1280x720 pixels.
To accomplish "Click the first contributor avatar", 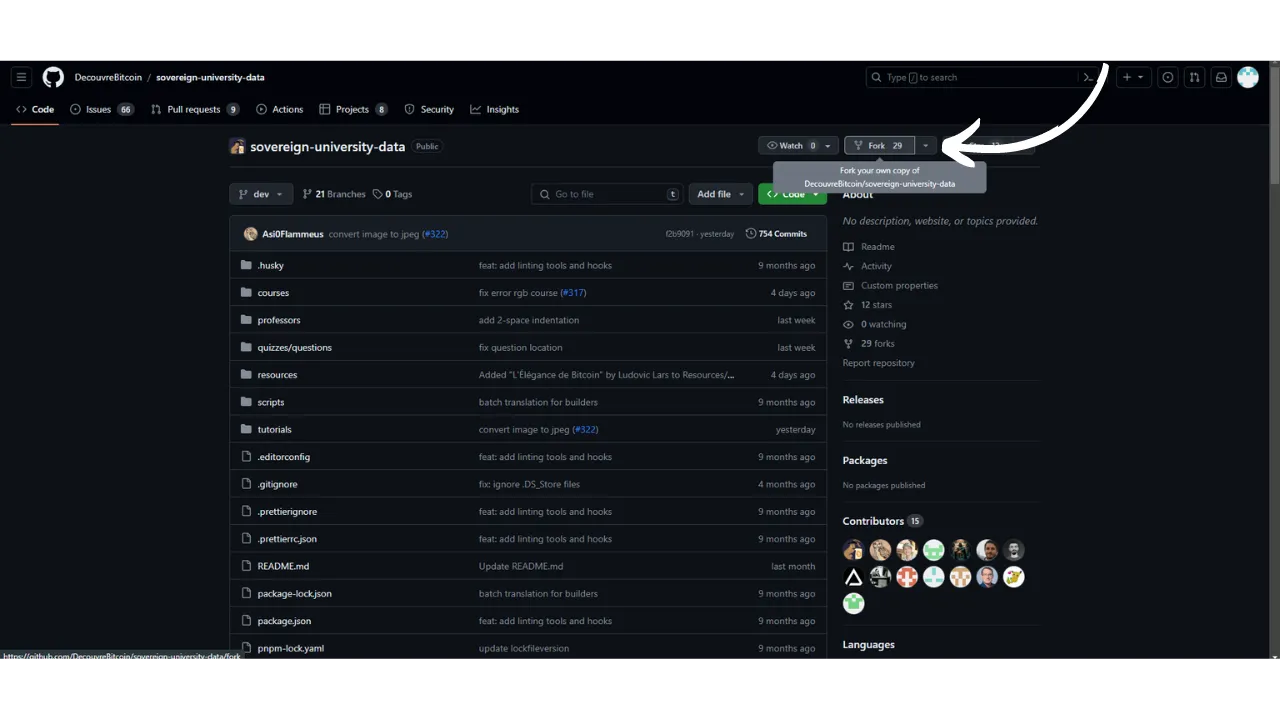I will tap(853, 550).
